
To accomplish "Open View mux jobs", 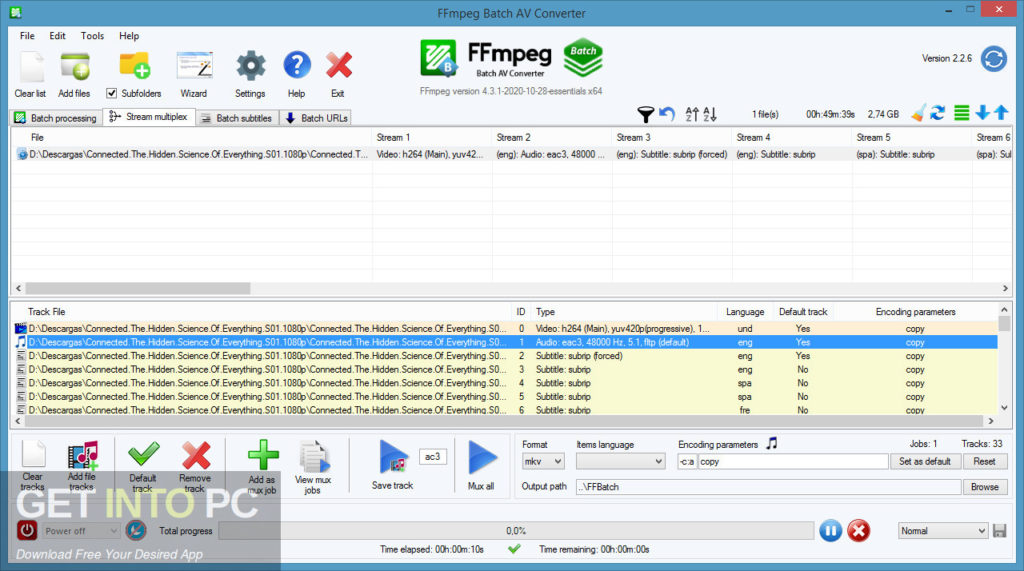I will tap(313, 457).
